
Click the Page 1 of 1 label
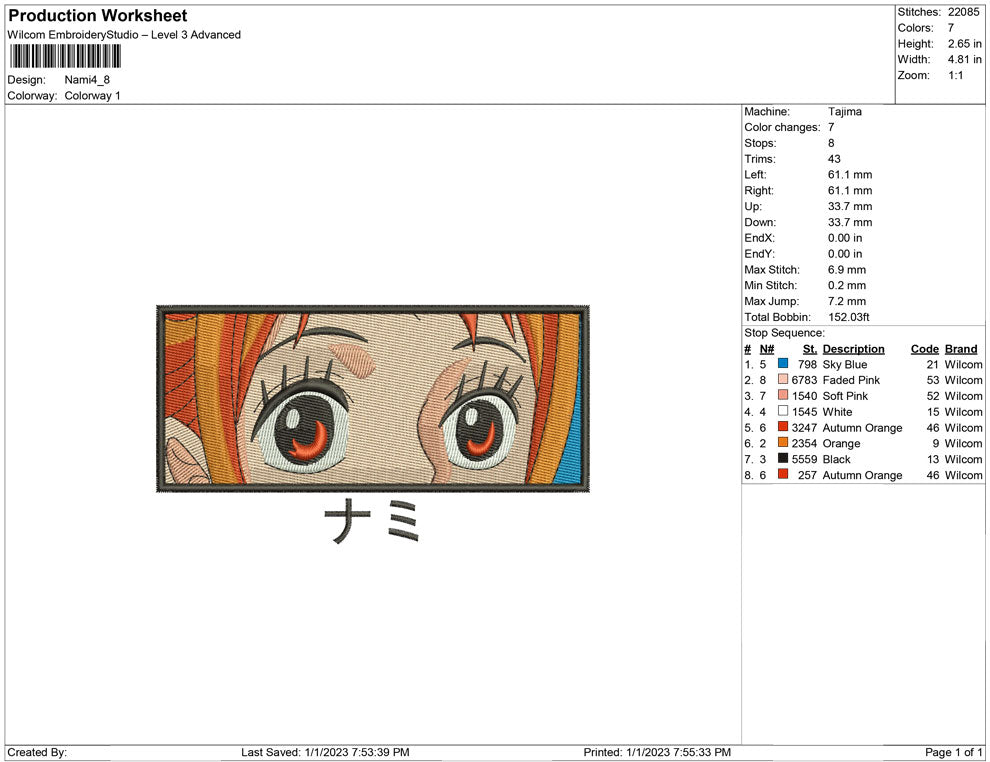tap(953, 752)
